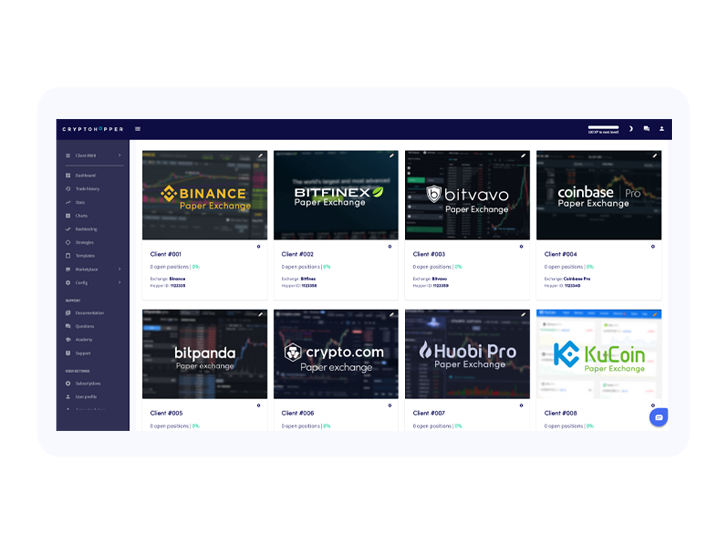This screenshot has width=728, height=550.
Task: Open the user account icon in header
Action: pos(662,129)
